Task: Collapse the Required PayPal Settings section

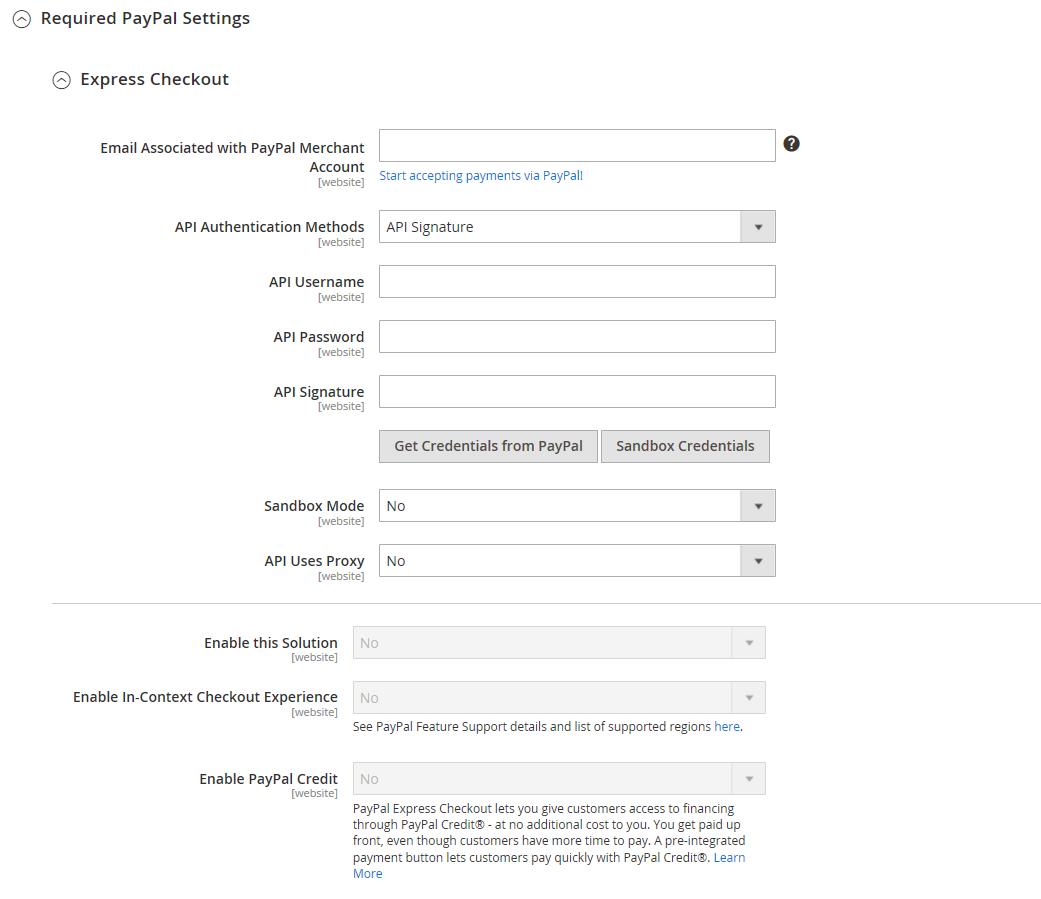Action: (x=22, y=18)
